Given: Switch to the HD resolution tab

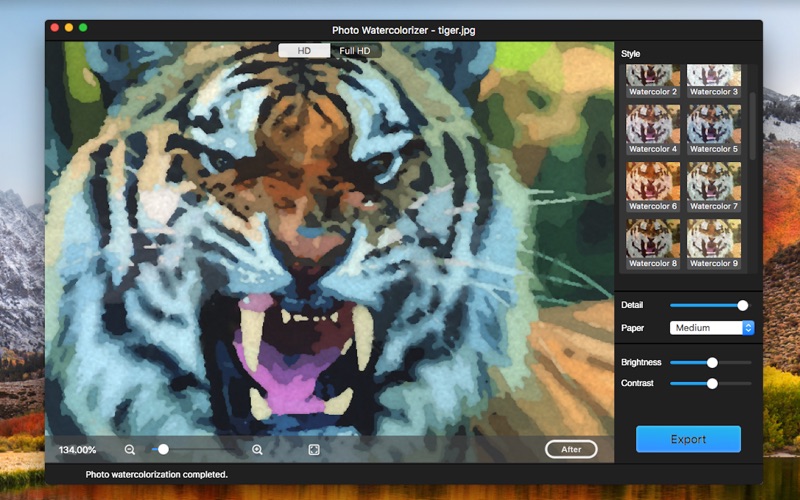Looking at the screenshot, I should tap(304, 50).
